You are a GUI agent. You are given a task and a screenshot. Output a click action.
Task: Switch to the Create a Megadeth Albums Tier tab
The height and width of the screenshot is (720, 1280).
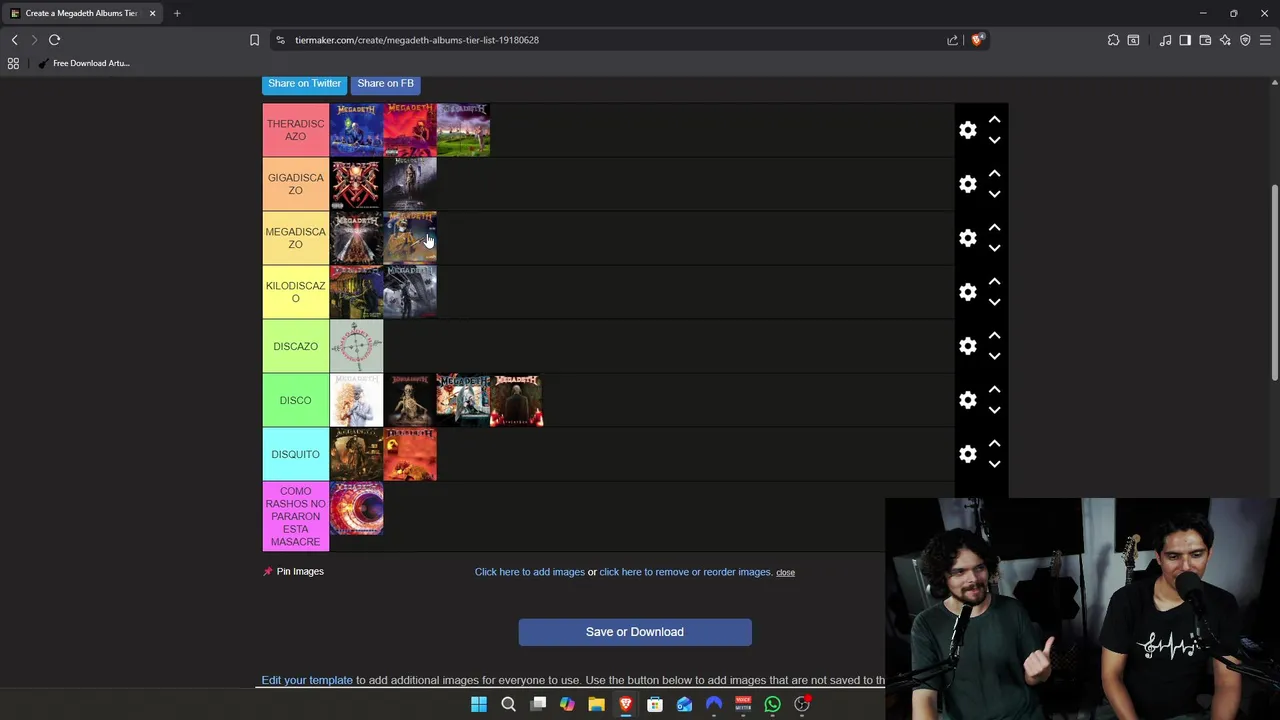coord(80,13)
